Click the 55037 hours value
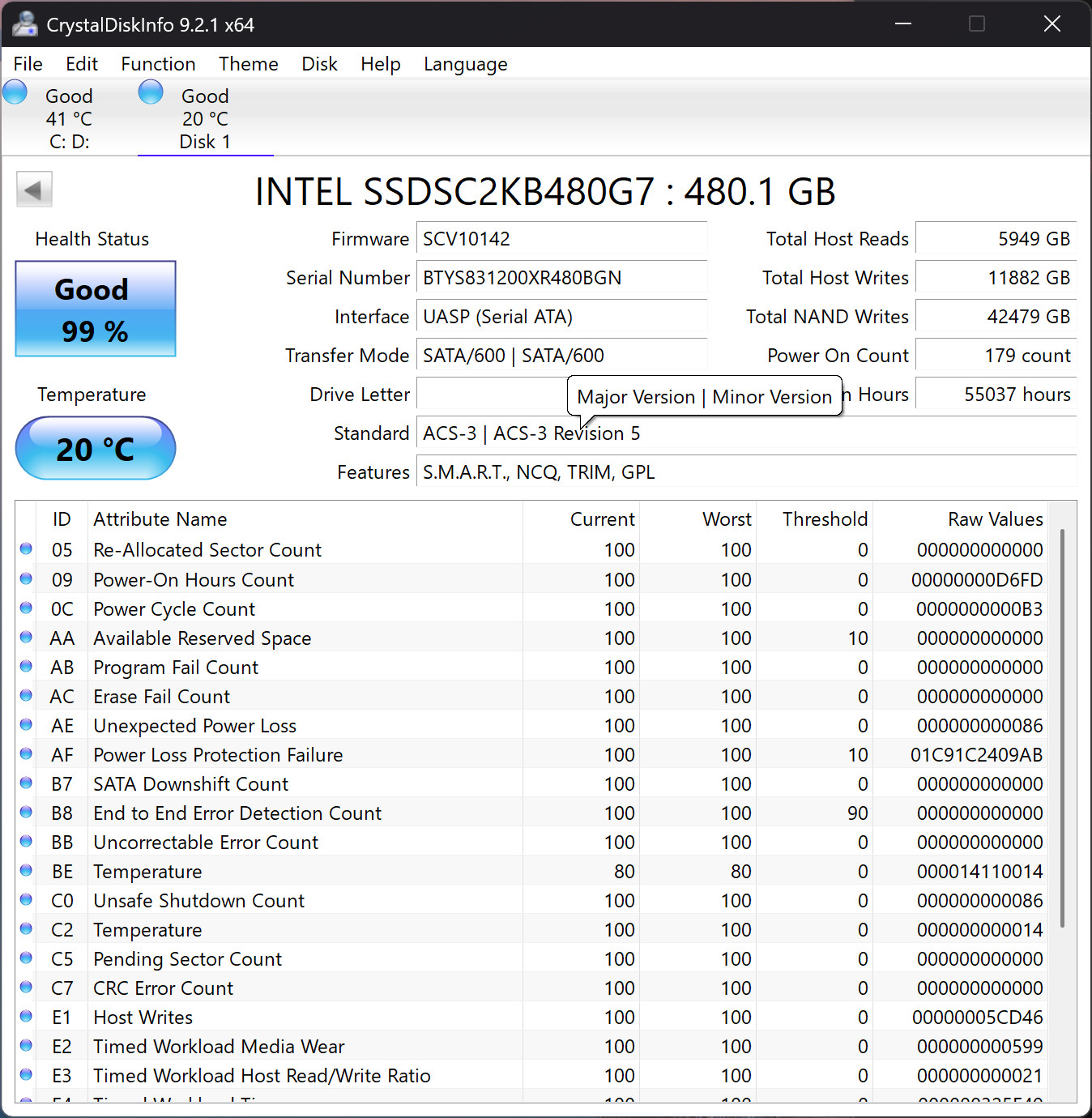 tap(996, 395)
